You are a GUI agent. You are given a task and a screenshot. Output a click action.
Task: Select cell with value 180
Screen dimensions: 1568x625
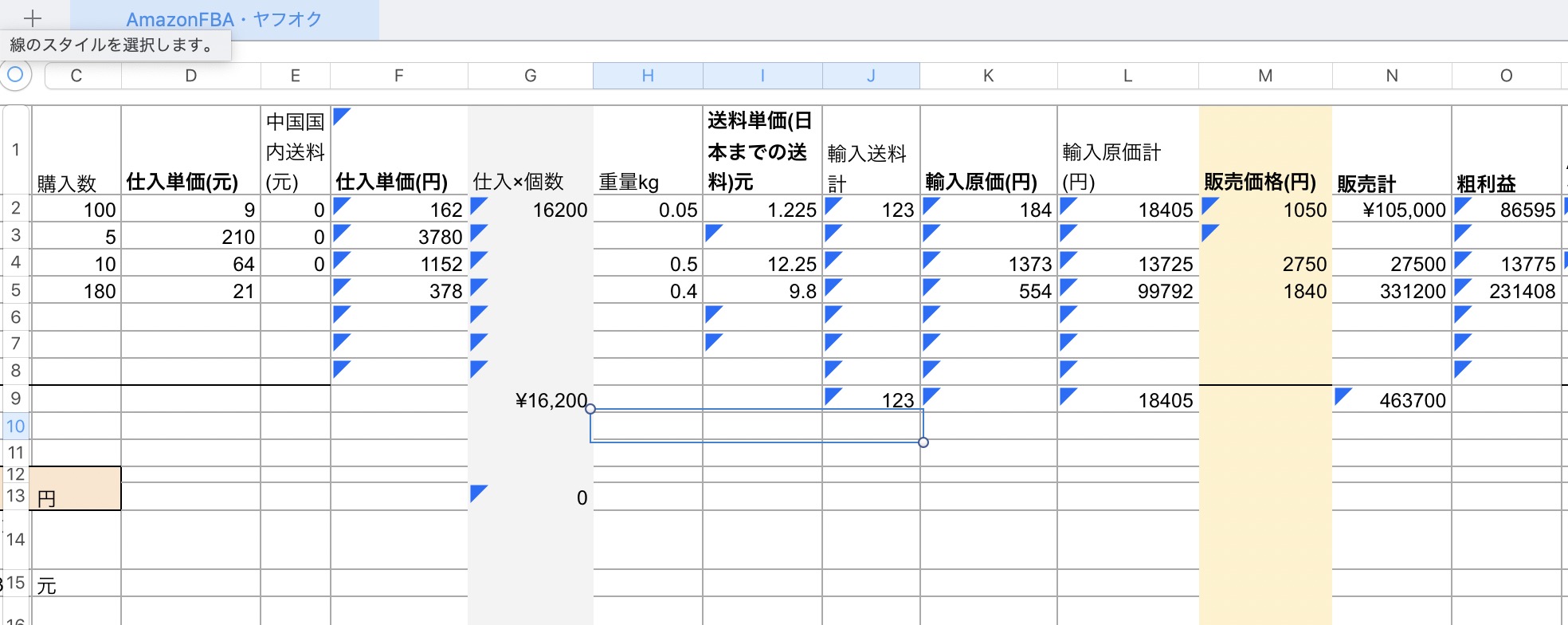tap(76, 290)
